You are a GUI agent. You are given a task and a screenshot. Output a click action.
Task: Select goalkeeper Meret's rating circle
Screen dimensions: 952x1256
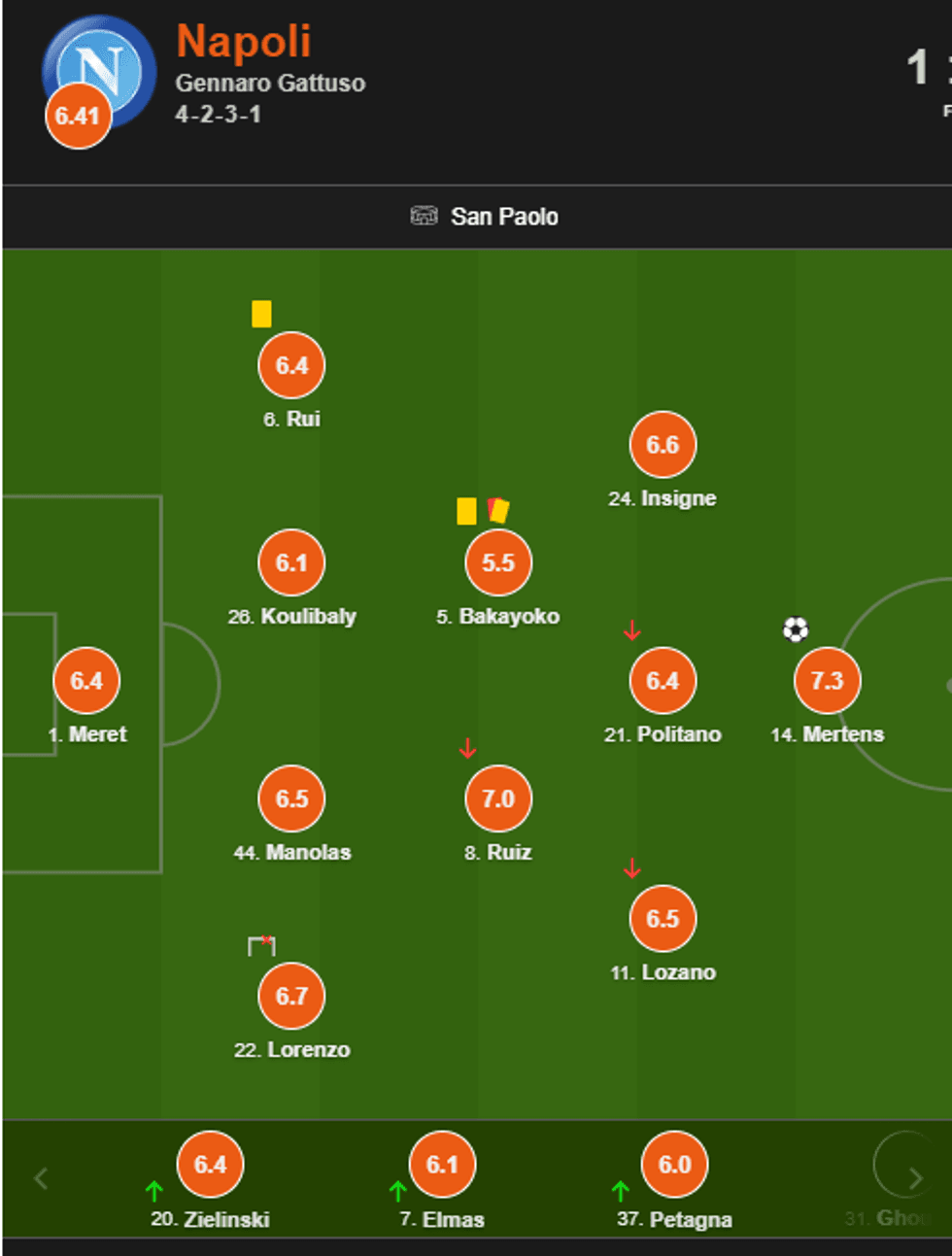86,681
